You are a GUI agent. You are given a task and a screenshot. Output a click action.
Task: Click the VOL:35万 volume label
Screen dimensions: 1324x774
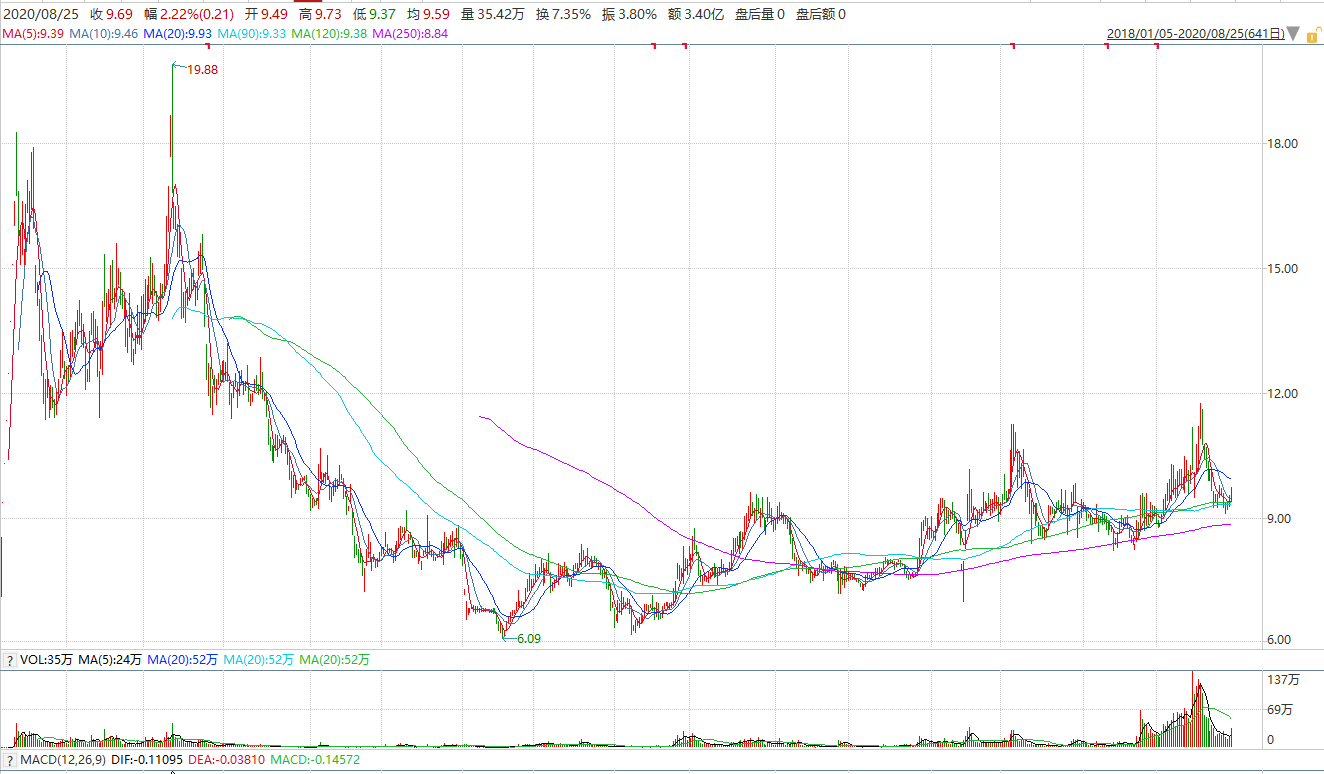tap(44, 660)
